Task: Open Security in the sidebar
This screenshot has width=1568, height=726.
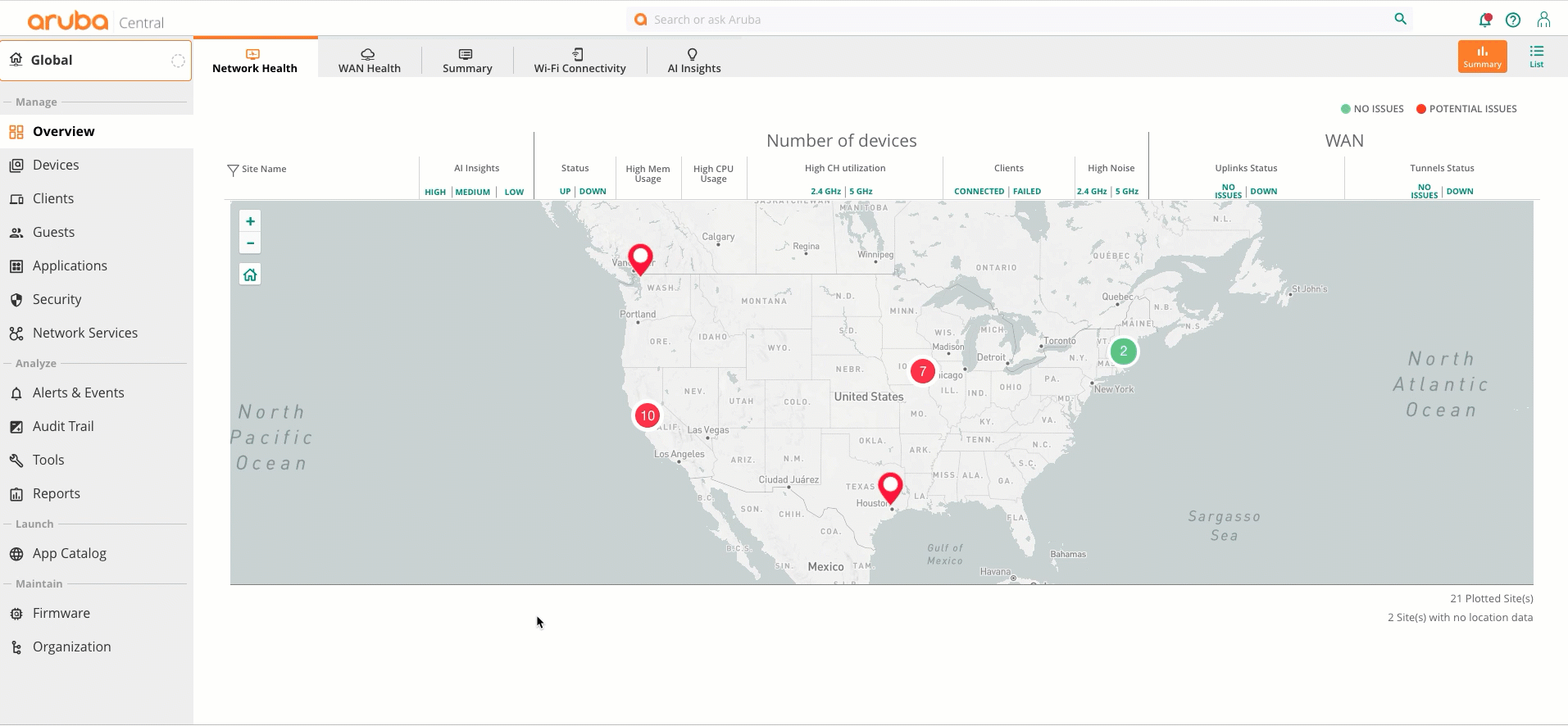Action: tap(97, 299)
